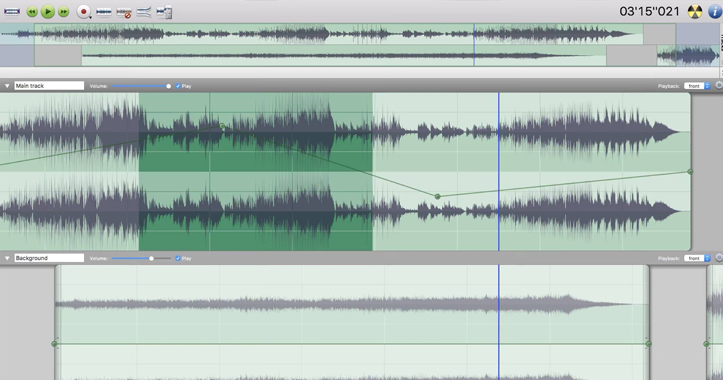Click the rewind button
Image resolution: width=723 pixels, height=380 pixels.
32,12
